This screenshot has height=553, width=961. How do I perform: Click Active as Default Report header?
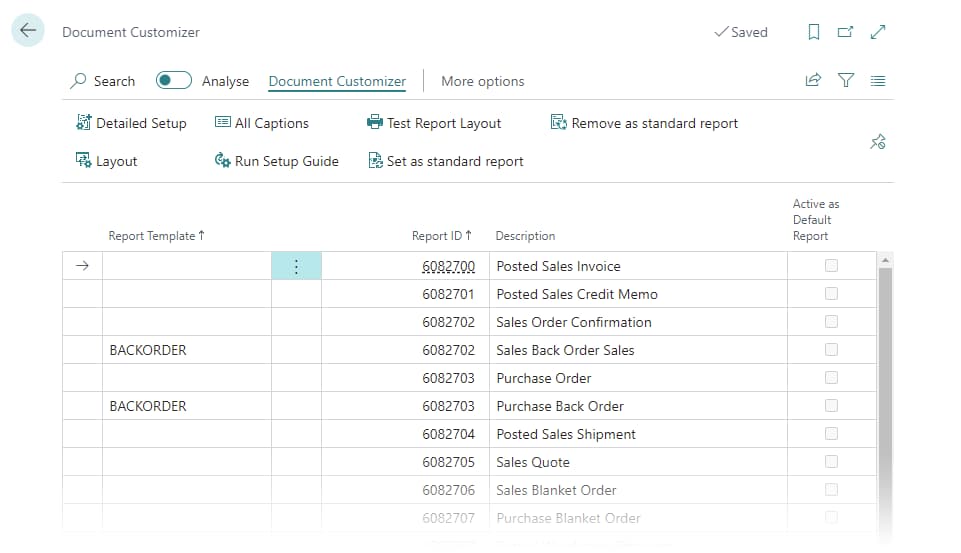(x=816, y=219)
